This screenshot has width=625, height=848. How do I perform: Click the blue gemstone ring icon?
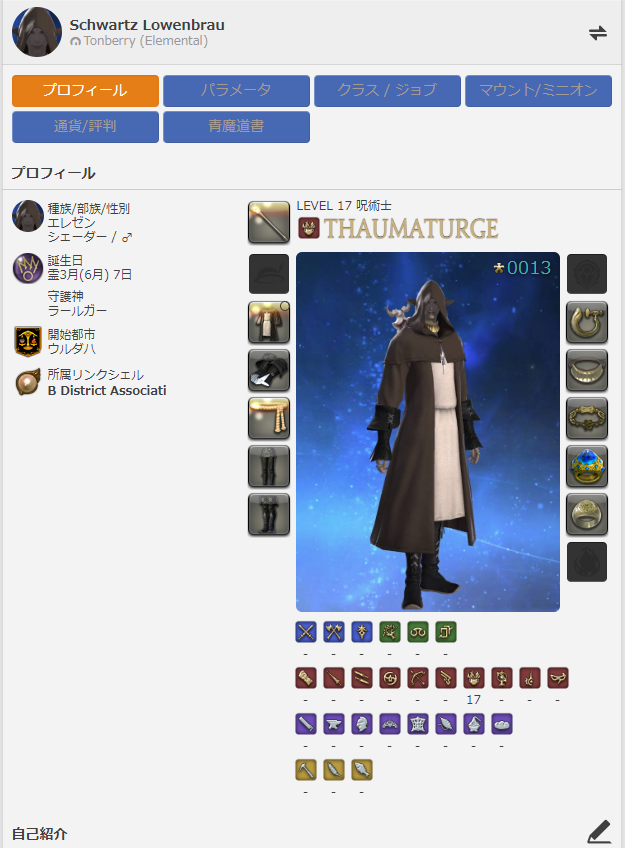(587, 466)
